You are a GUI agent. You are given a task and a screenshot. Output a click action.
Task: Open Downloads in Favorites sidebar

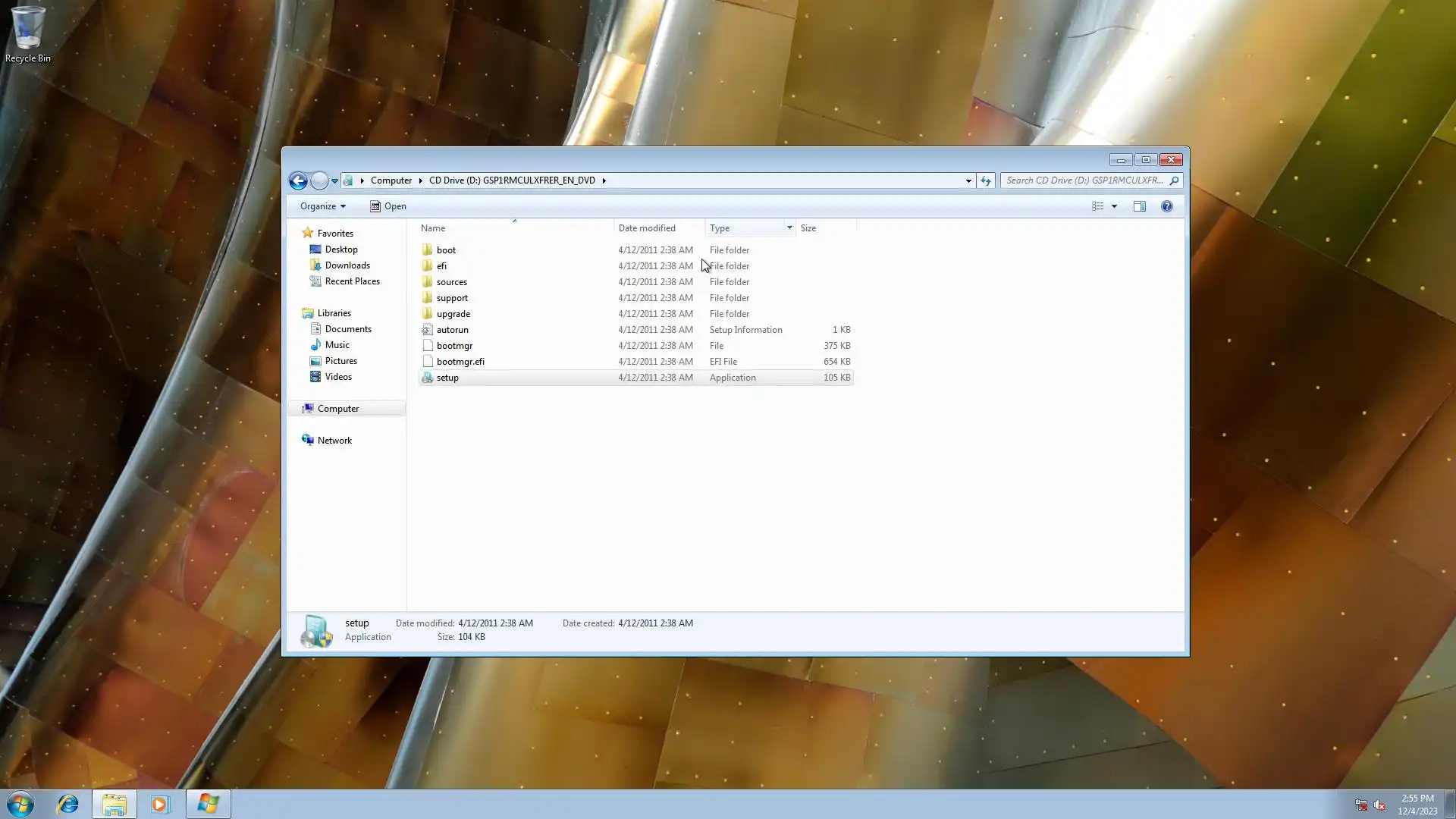(347, 265)
